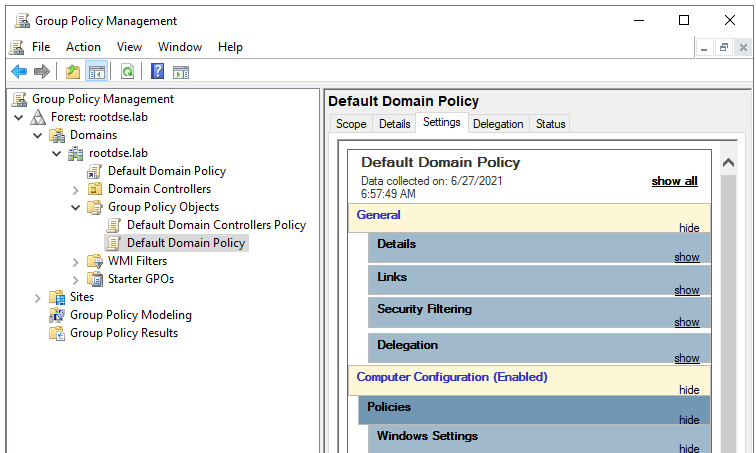Switch to the Delegation tab
This screenshot has height=453, width=756.
click(x=498, y=124)
